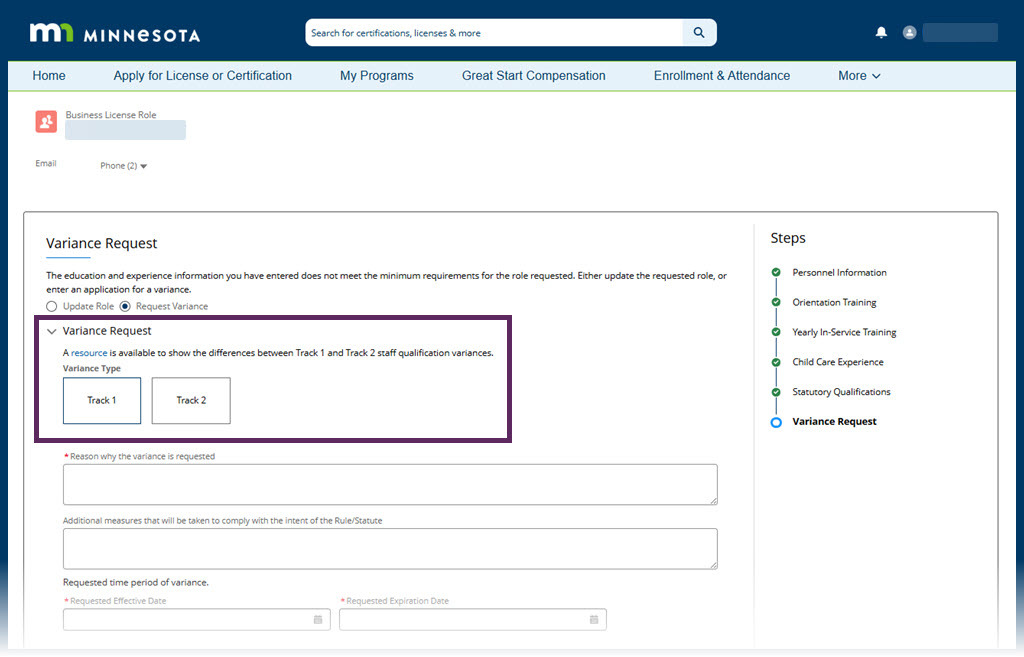
Task: Select the Update Role radio button
Action: (52, 306)
